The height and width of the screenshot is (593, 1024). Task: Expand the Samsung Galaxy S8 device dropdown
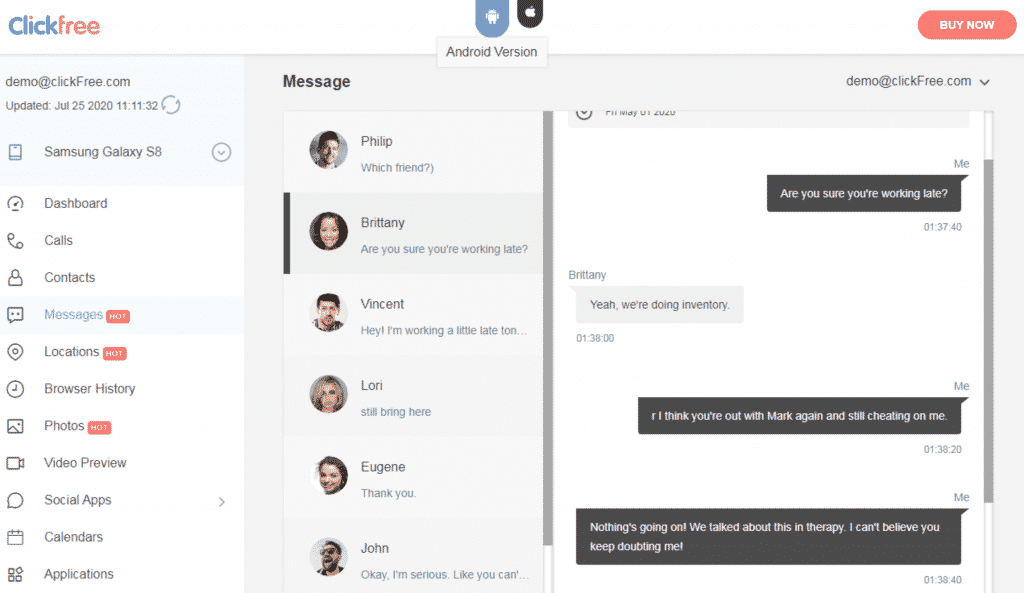pos(221,152)
